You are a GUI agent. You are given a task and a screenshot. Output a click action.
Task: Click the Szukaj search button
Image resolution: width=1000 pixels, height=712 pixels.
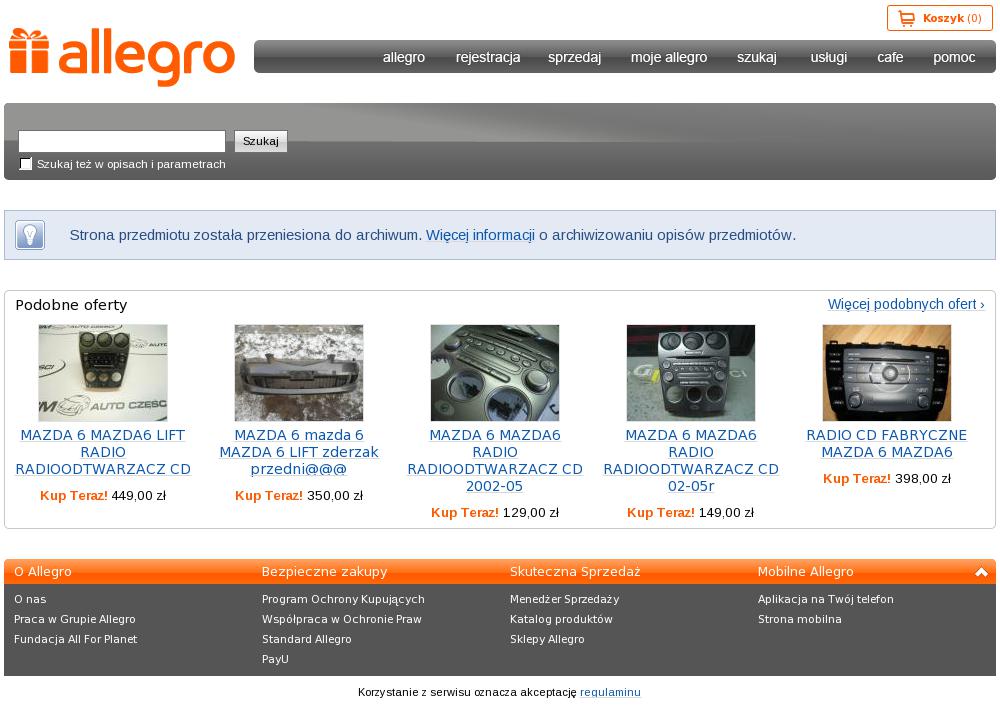point(261,141)
